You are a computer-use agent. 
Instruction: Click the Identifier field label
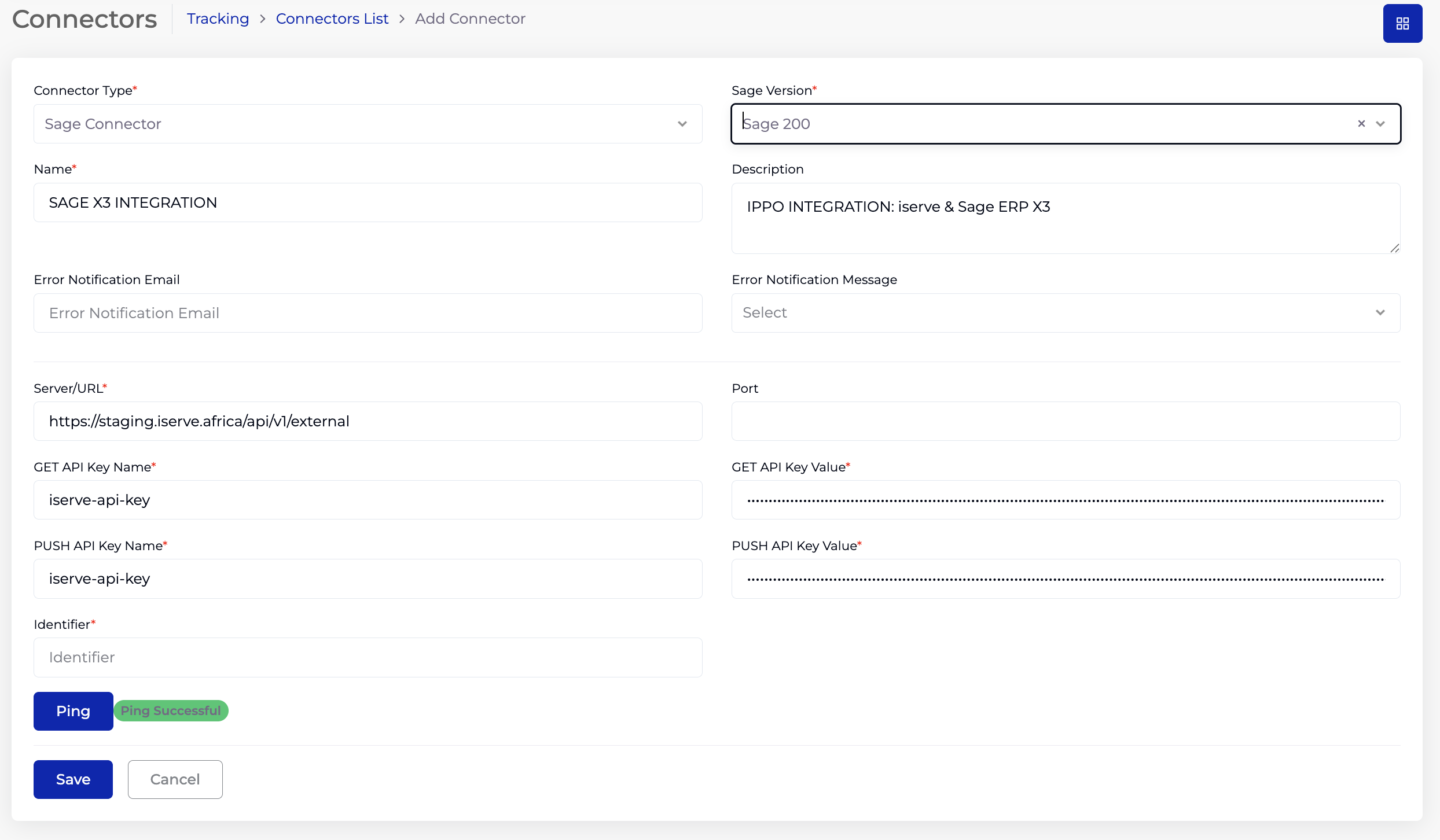click(x=64, y=624)
